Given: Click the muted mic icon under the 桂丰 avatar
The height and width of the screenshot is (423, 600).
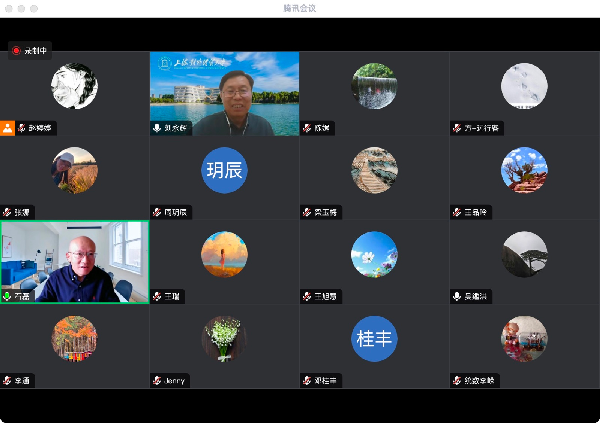Looking at the screenshot, I should pos(307,380).
